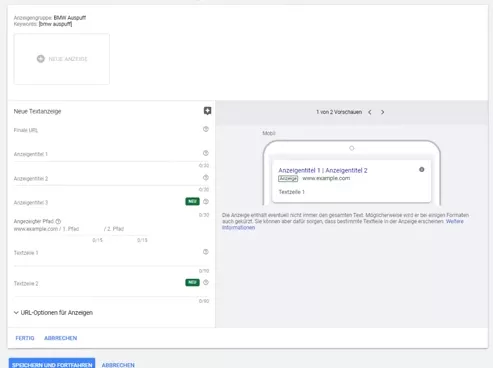493x368 pixels.
Task: Open help icon for Finale URL
Action: coord(206,129)
